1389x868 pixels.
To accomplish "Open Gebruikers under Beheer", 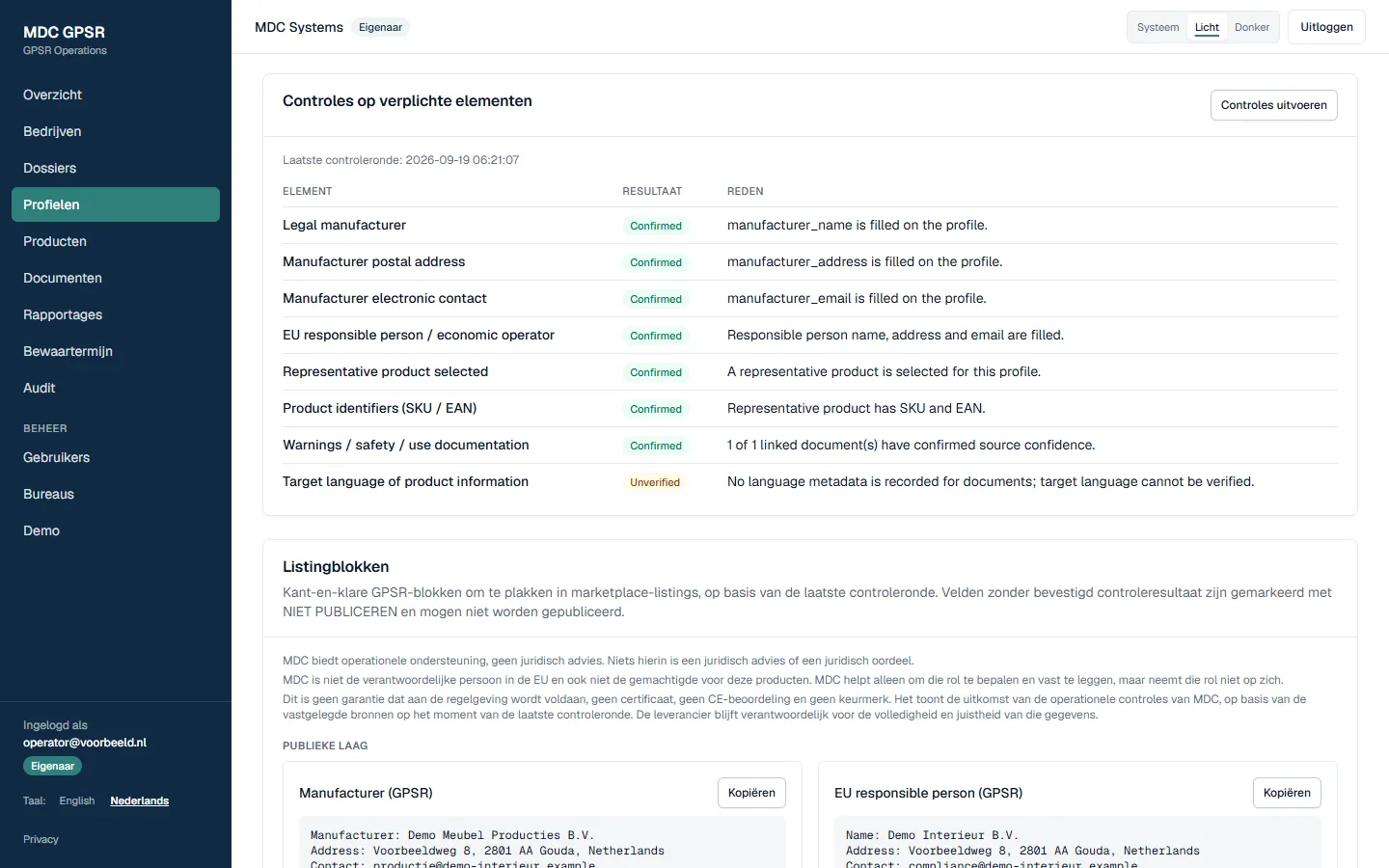I will coord(116,457).
